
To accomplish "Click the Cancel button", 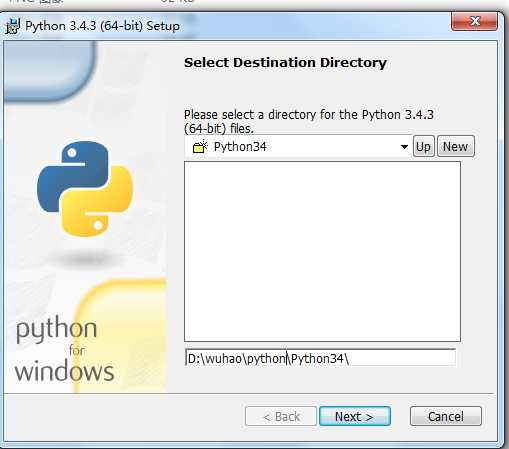I will [446, 416].
